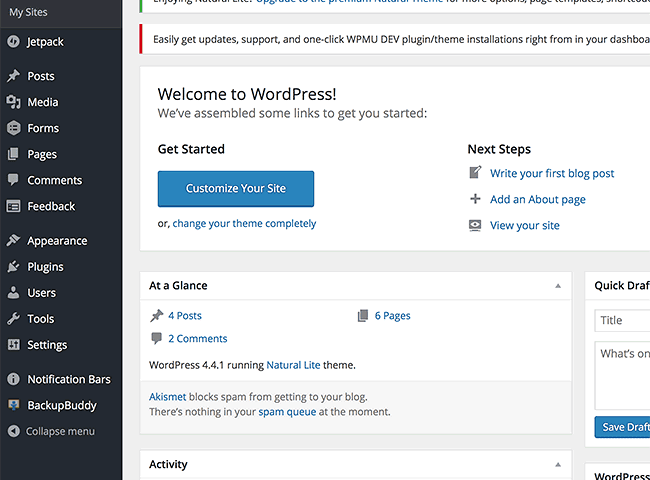Click the Natural Lite theme link
This screenshot has width=650, height=480.
(x=293, y=365)
